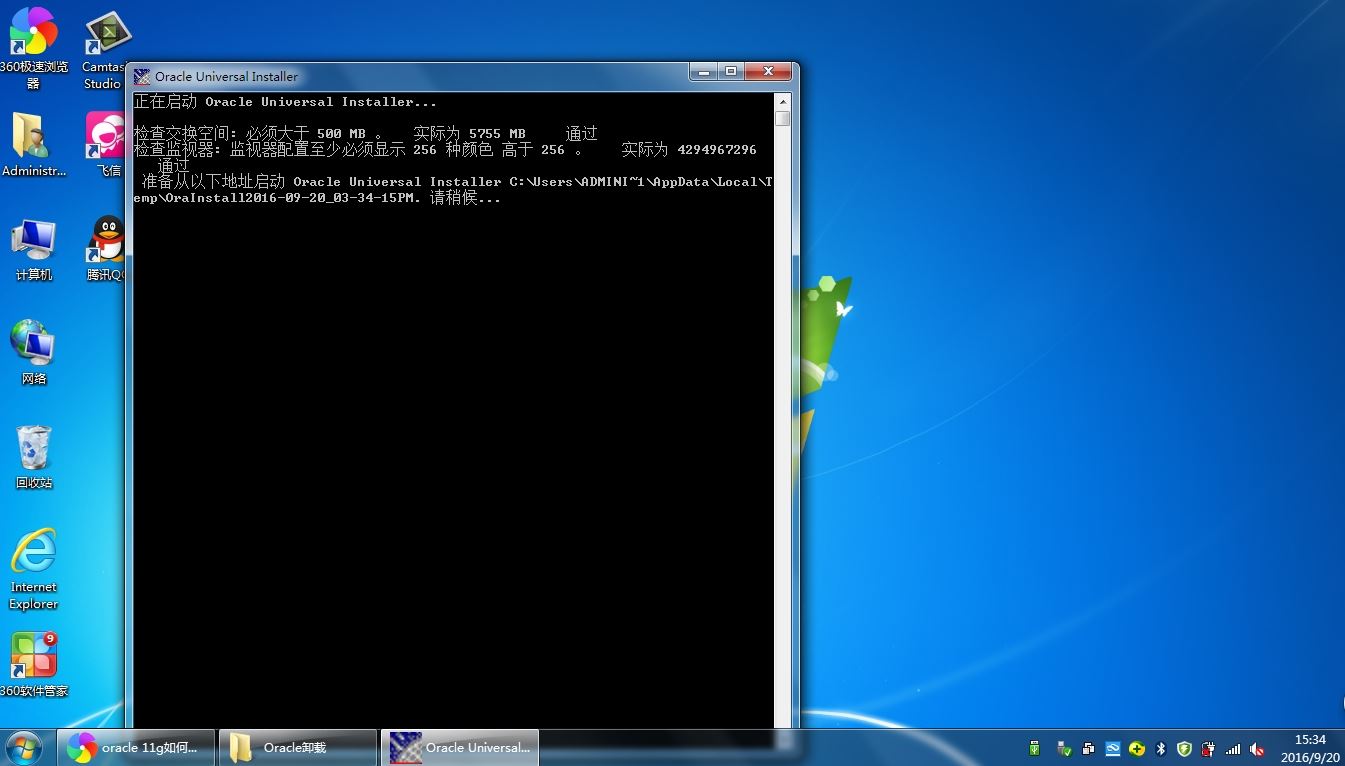1345x766 pixels.
Task: Select the 回收站 recycle bin icon
Action: (x=33, y=457)
